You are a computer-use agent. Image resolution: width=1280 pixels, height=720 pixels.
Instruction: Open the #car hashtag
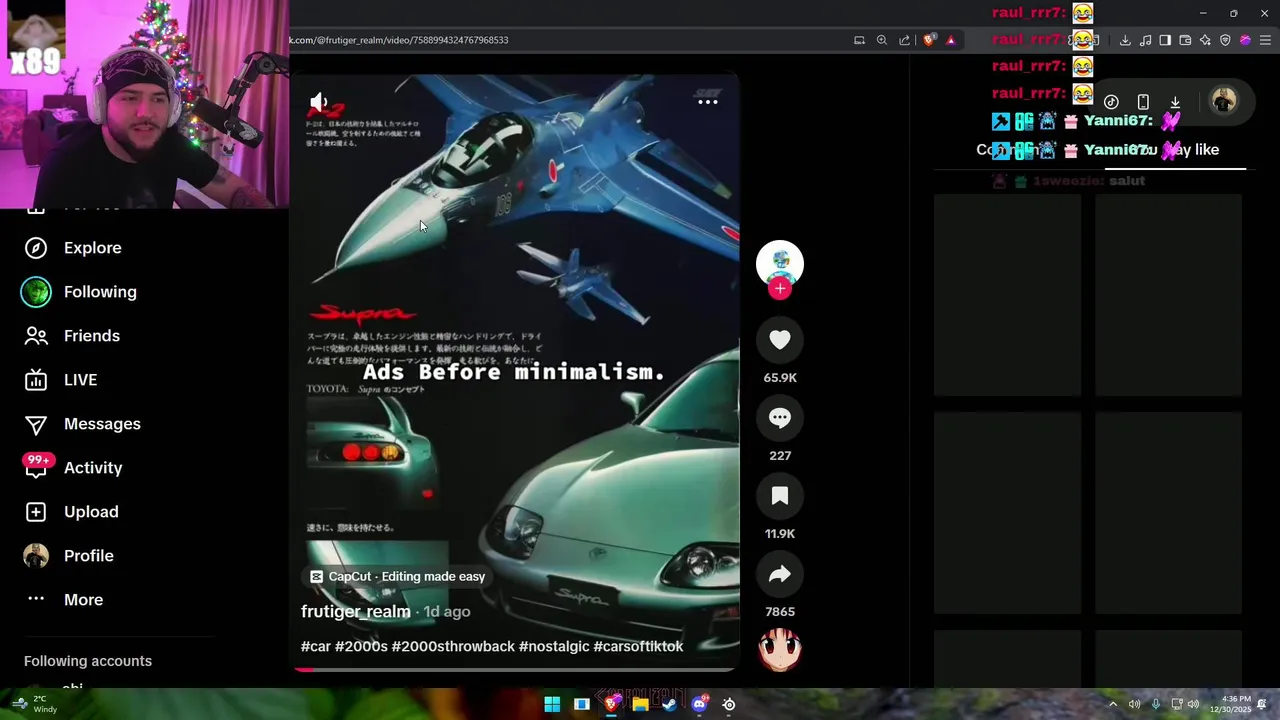(x=316, y=646)
